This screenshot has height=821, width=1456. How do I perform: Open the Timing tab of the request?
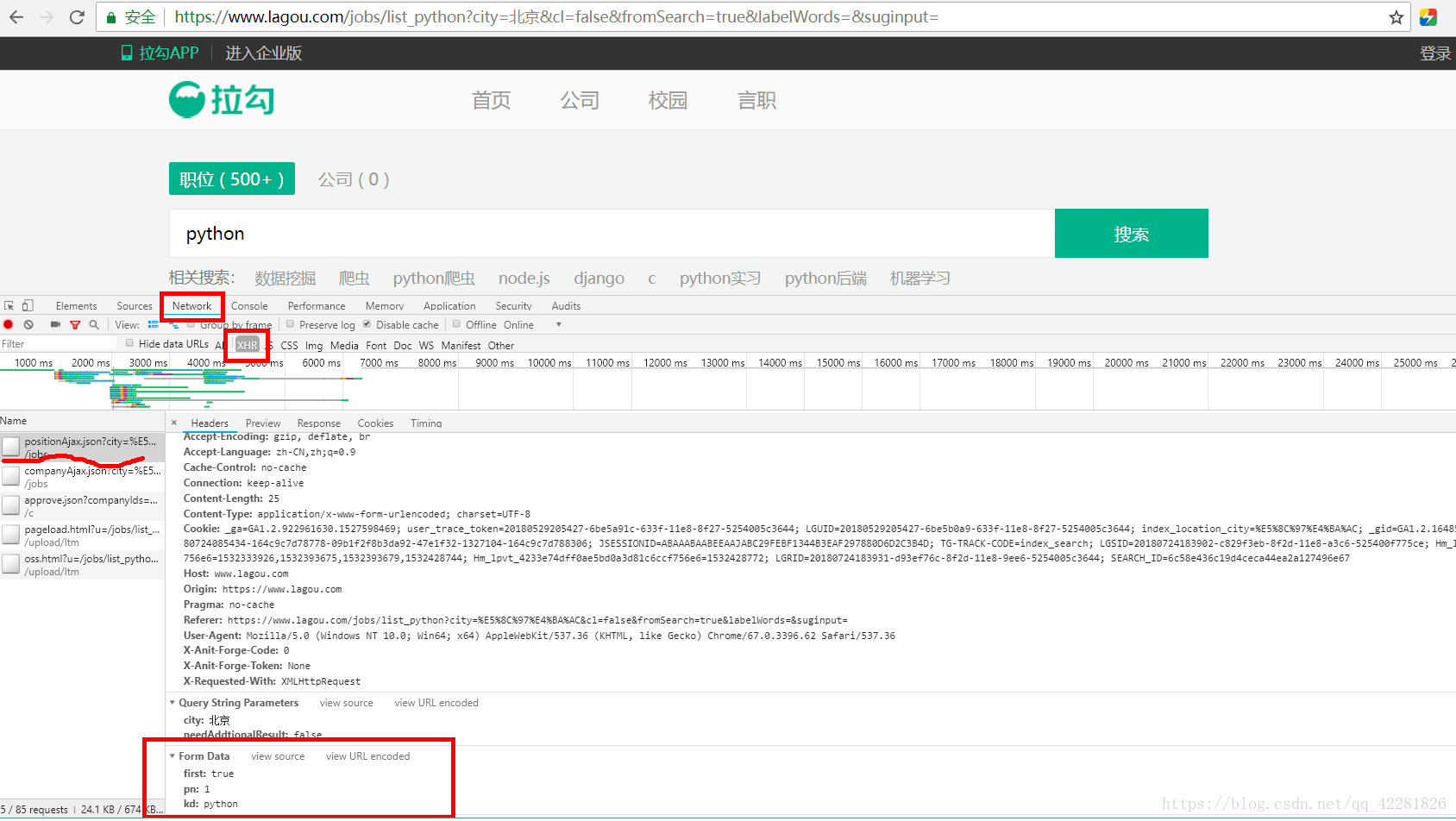[x=426, y=423]
